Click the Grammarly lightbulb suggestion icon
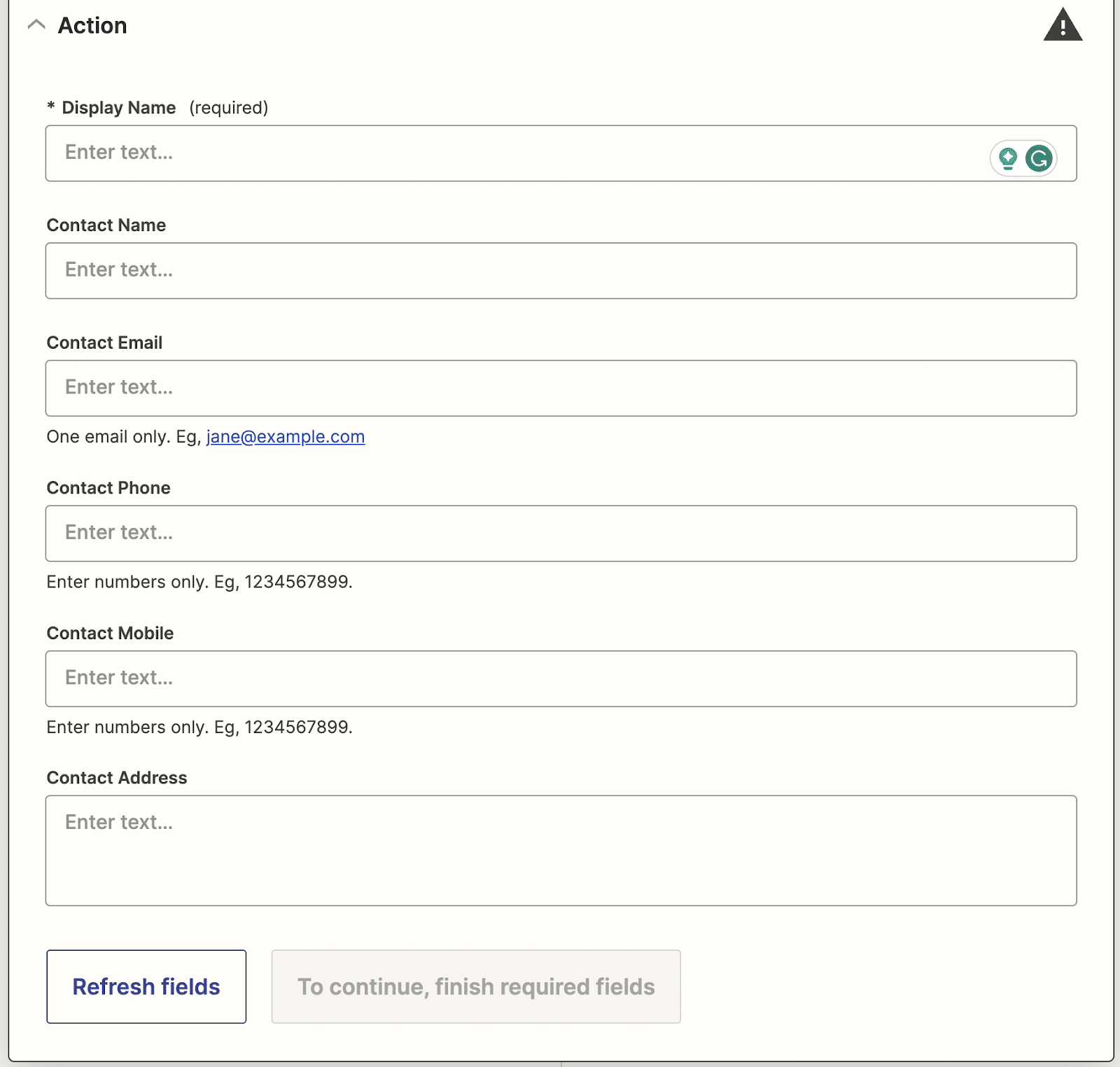The width and height of the screenshot is (1120, 1067). click(x=1008, y=158)
